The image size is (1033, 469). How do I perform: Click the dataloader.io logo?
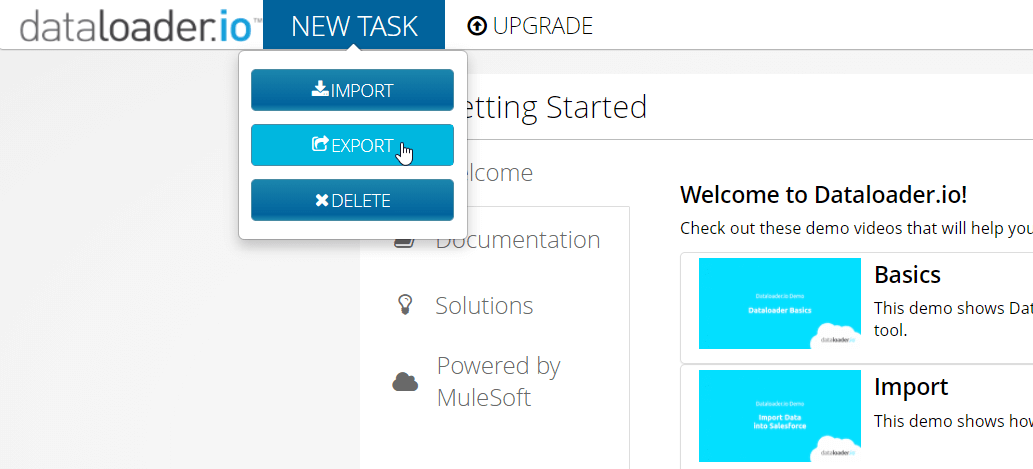click(140, 26)
